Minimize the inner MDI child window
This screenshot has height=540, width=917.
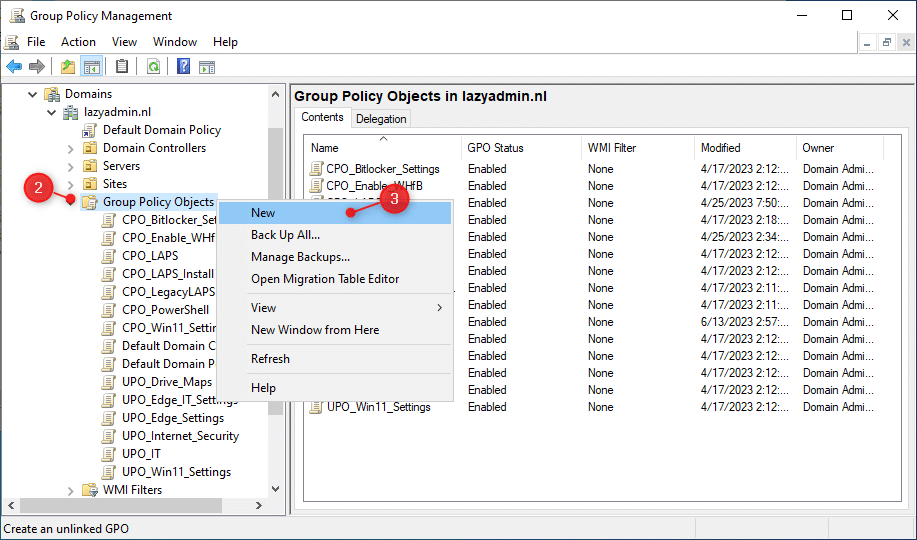click(867, 42)
